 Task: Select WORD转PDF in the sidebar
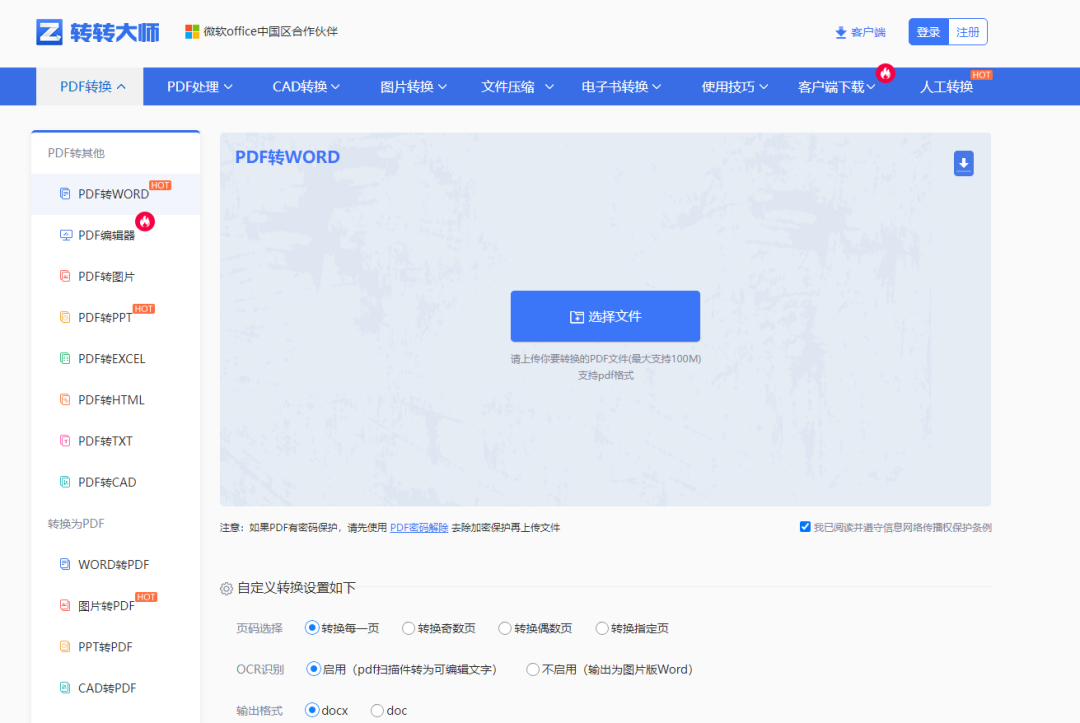click(x=106, y=563)
